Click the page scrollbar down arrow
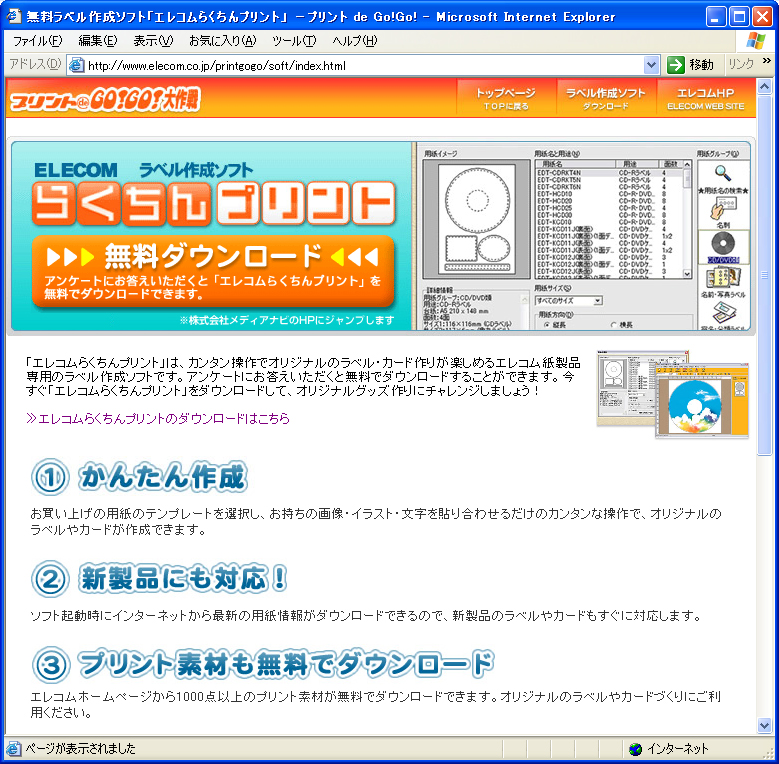 tap(764, 725)
